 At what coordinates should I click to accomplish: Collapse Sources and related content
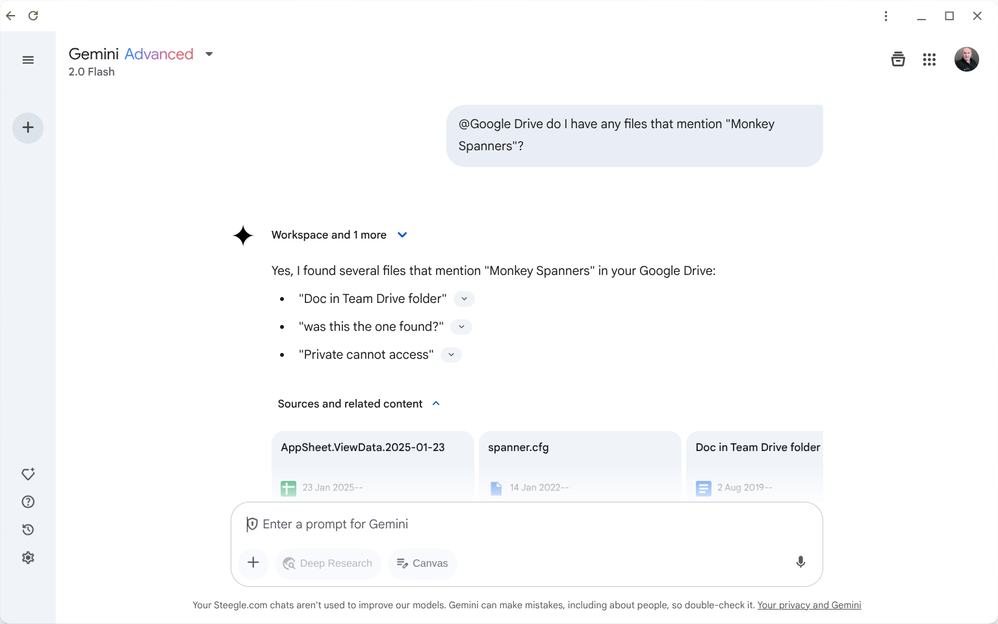[x=436, y=404]
